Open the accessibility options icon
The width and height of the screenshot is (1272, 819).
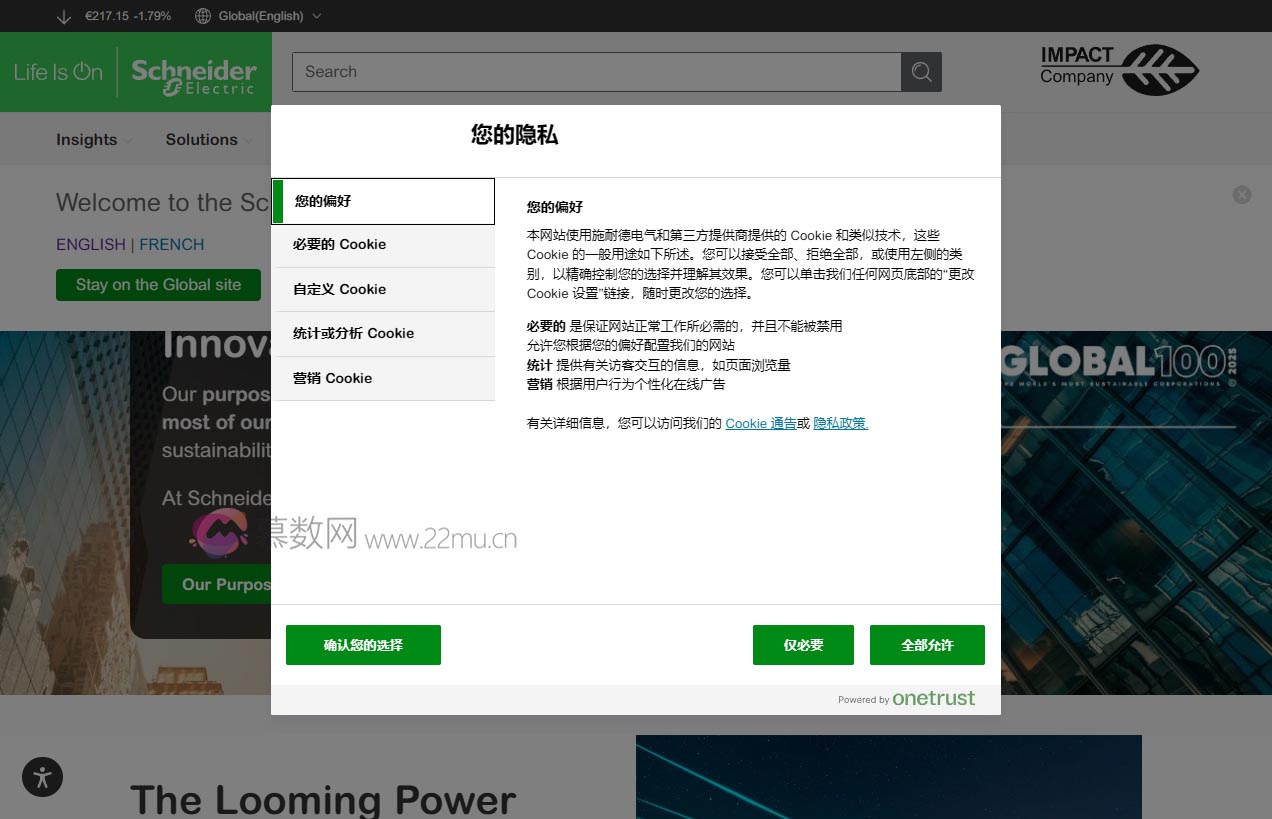click(x=42, y=777)
